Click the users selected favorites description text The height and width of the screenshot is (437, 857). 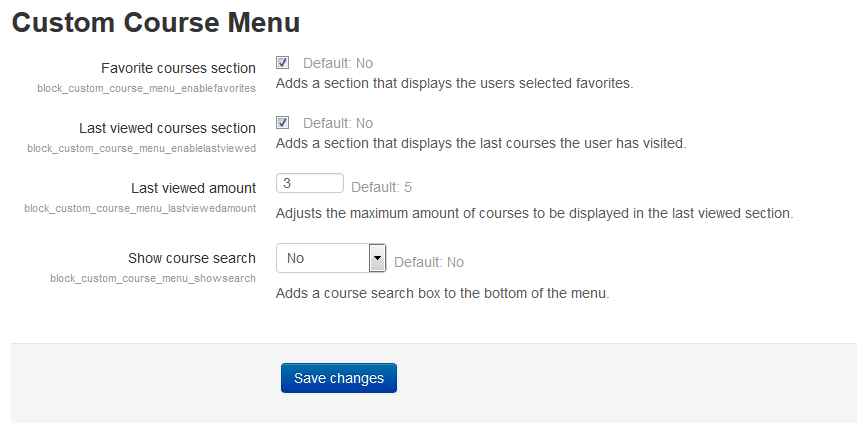(x=454, y=84)
